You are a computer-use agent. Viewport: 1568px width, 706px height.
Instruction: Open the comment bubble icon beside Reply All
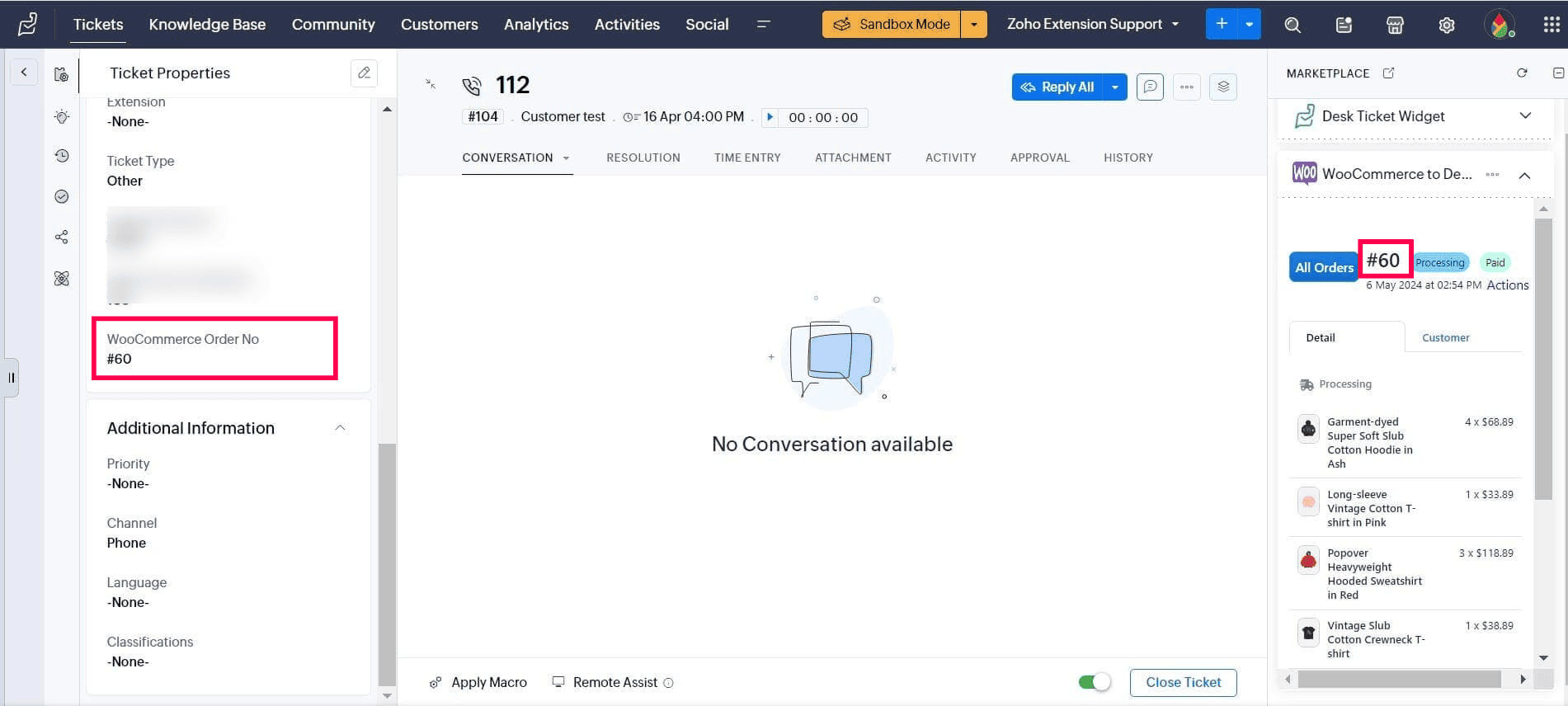1150,87
